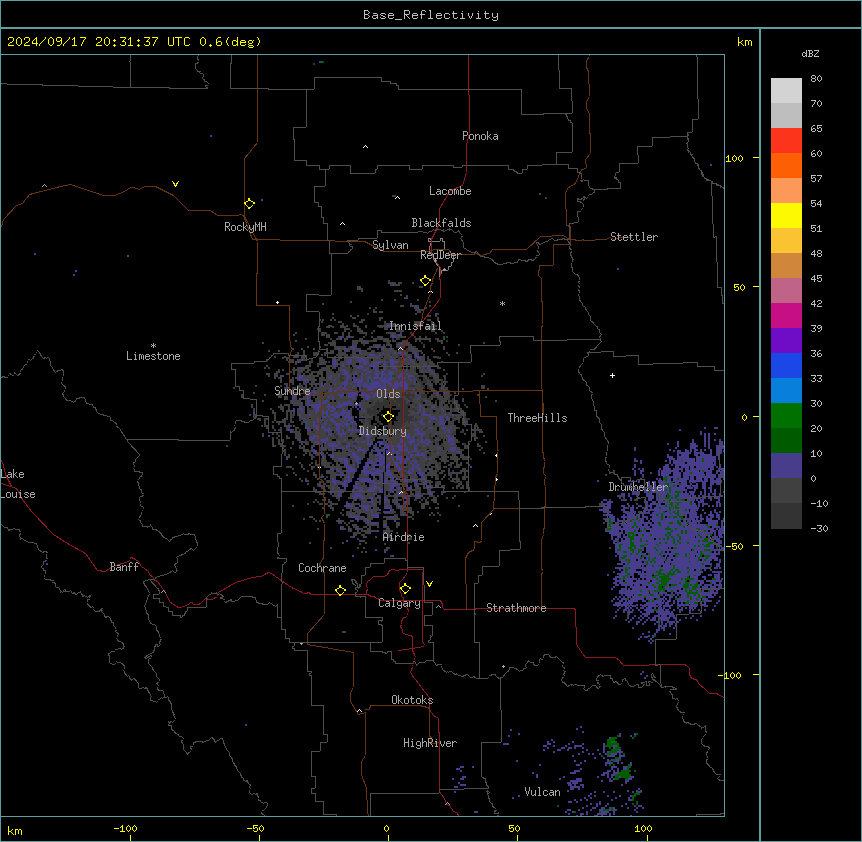
Task: Click the white plus marker east of ThreeHills
Action: (612, 375)
